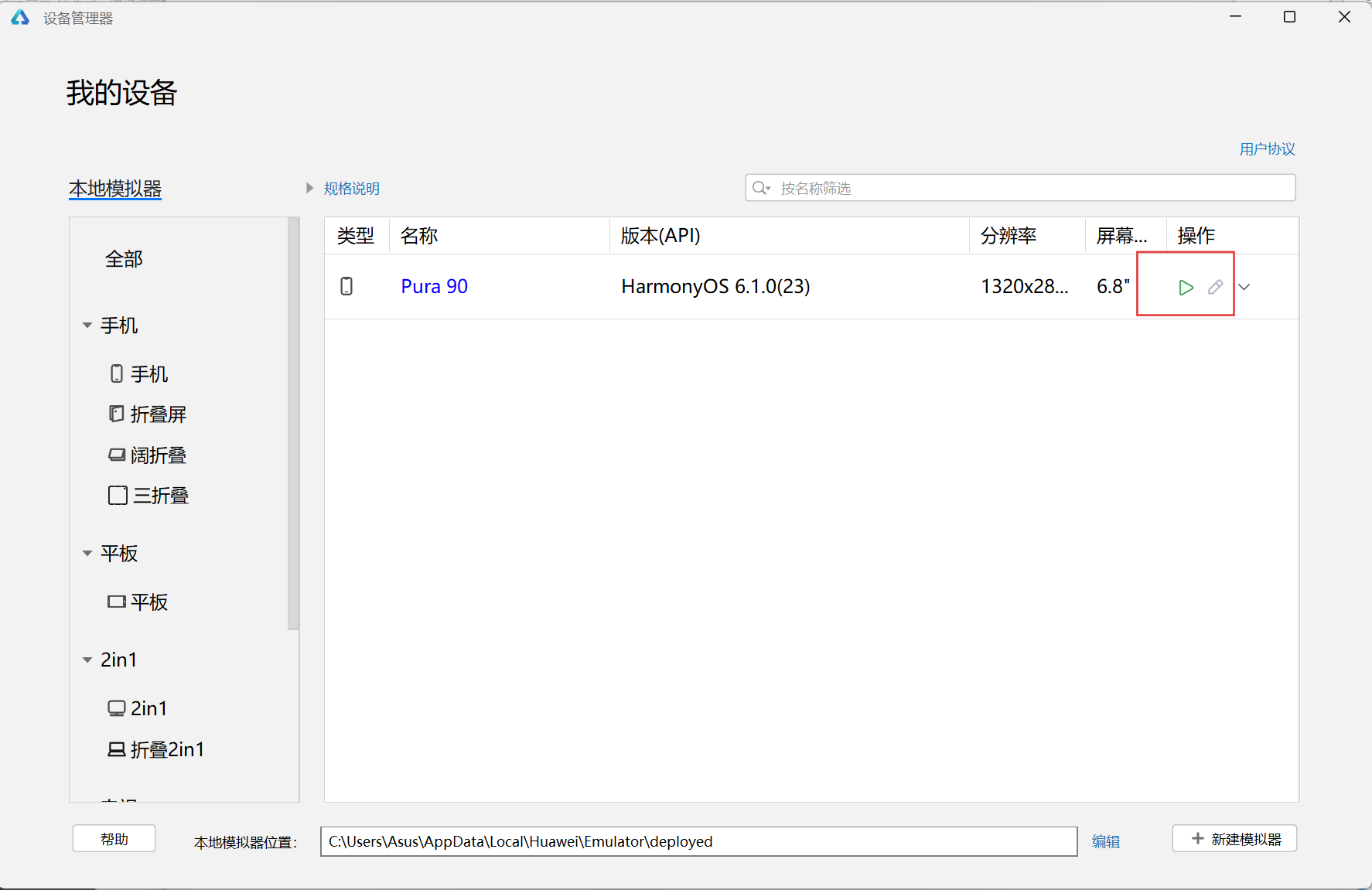Viewport: 1372px width, 890px height.
Task: Click the 操作 column header
Action: 1232,236
